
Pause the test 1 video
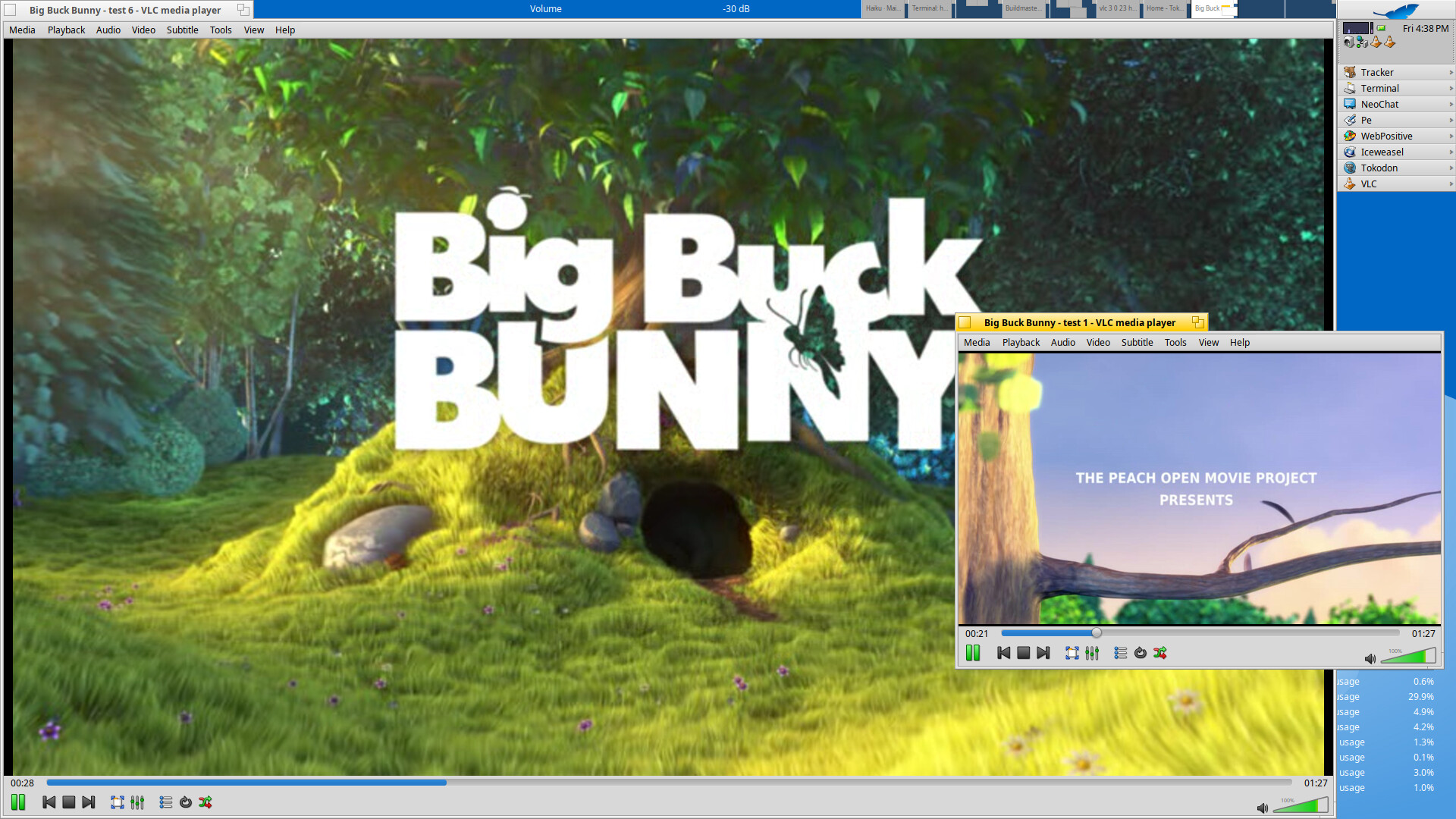coord(973,653)
